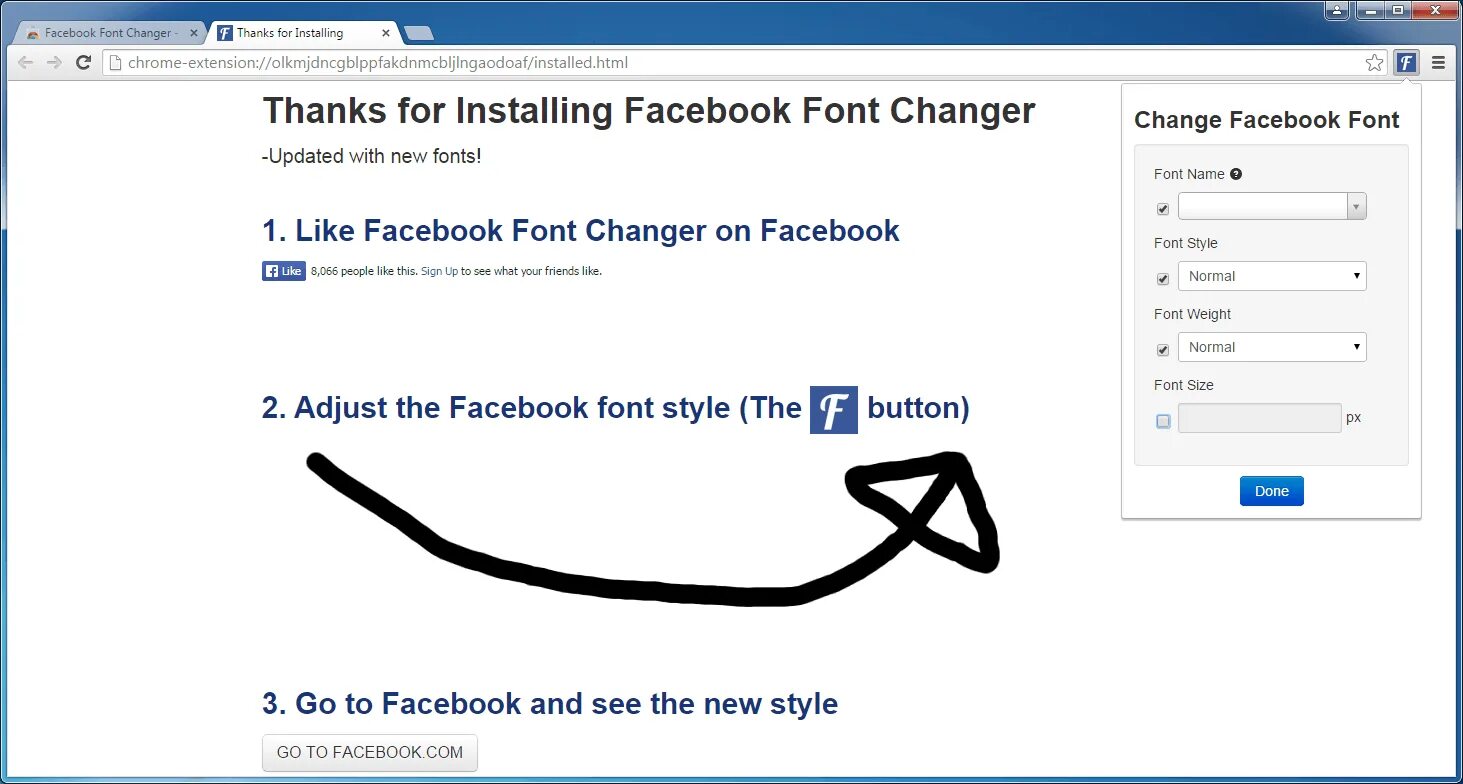
Task: Click the Font Size px input field
Action: [x=1260, y=418]
